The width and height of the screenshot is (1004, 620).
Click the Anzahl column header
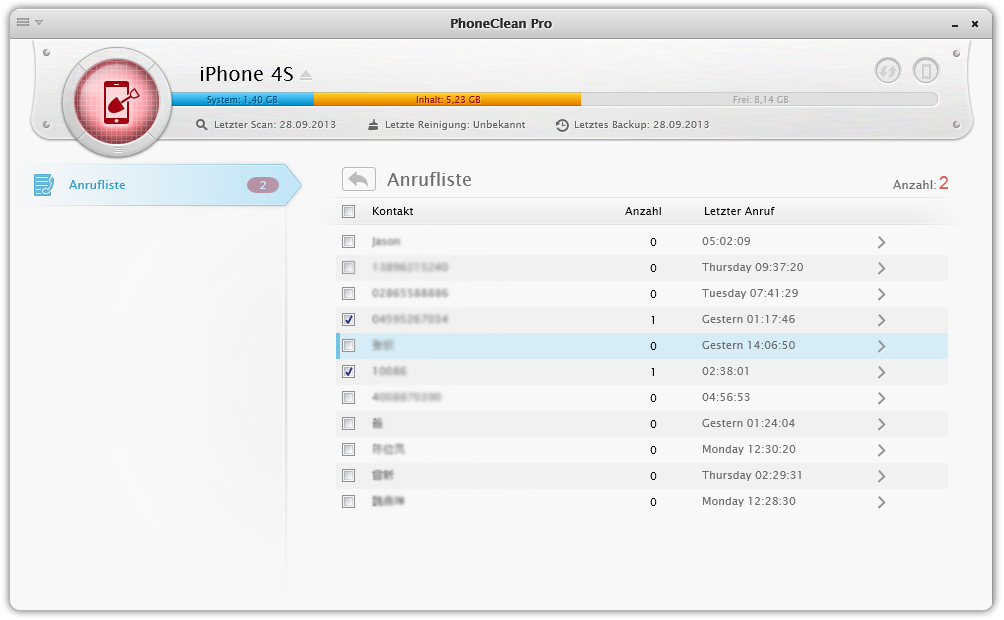pos(643,211)
